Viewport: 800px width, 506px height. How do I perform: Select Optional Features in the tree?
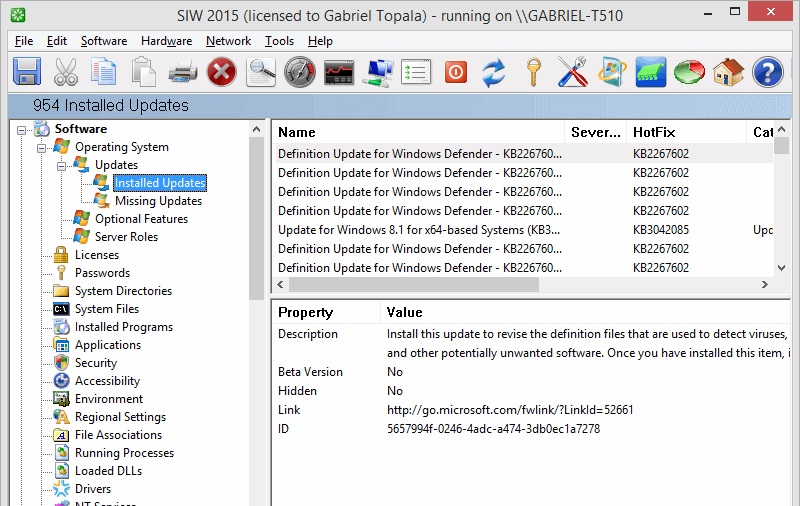pyautogui.click(x=141, y=219)
